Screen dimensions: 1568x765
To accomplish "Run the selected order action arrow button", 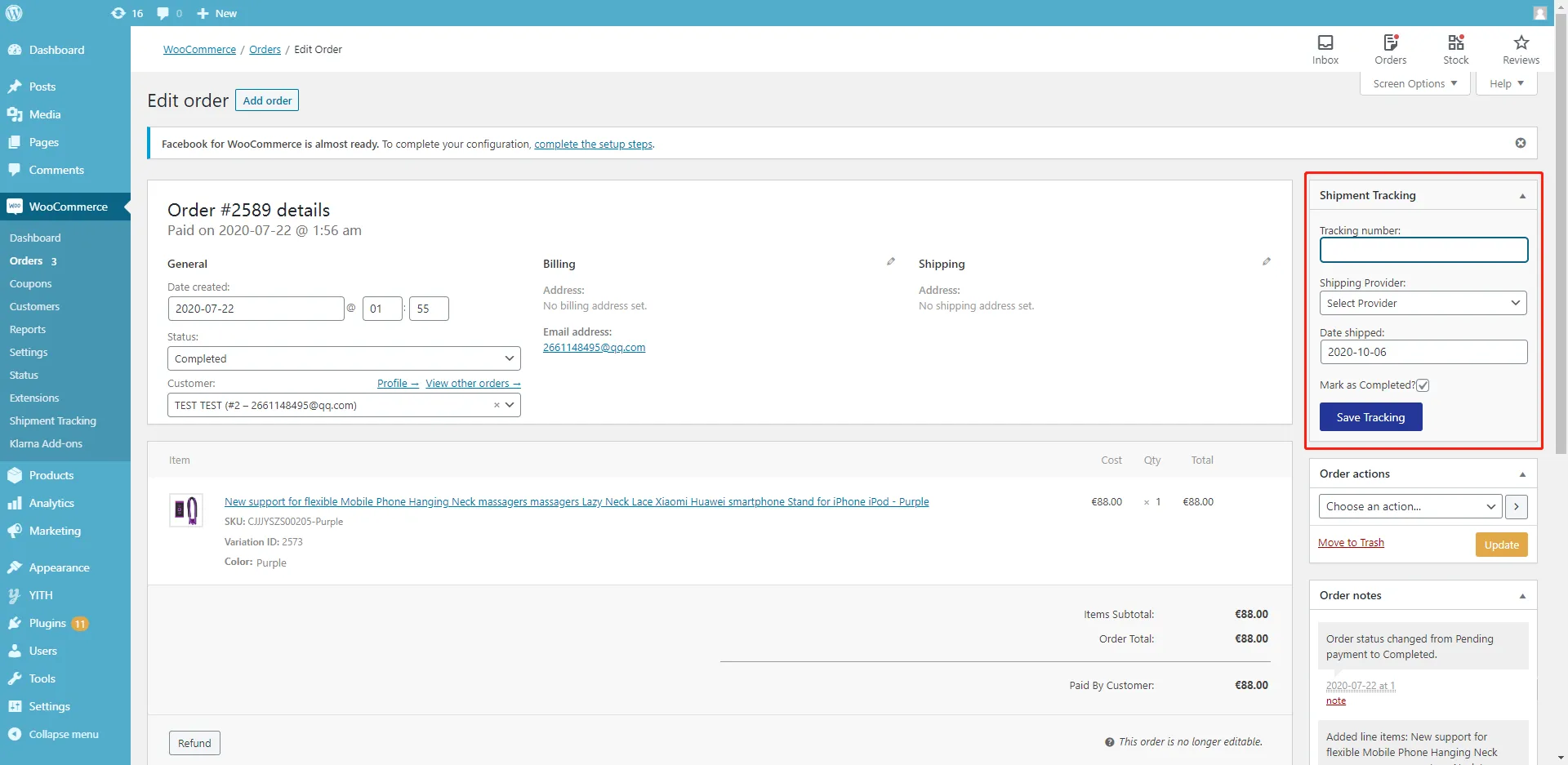I will 1517,507.
